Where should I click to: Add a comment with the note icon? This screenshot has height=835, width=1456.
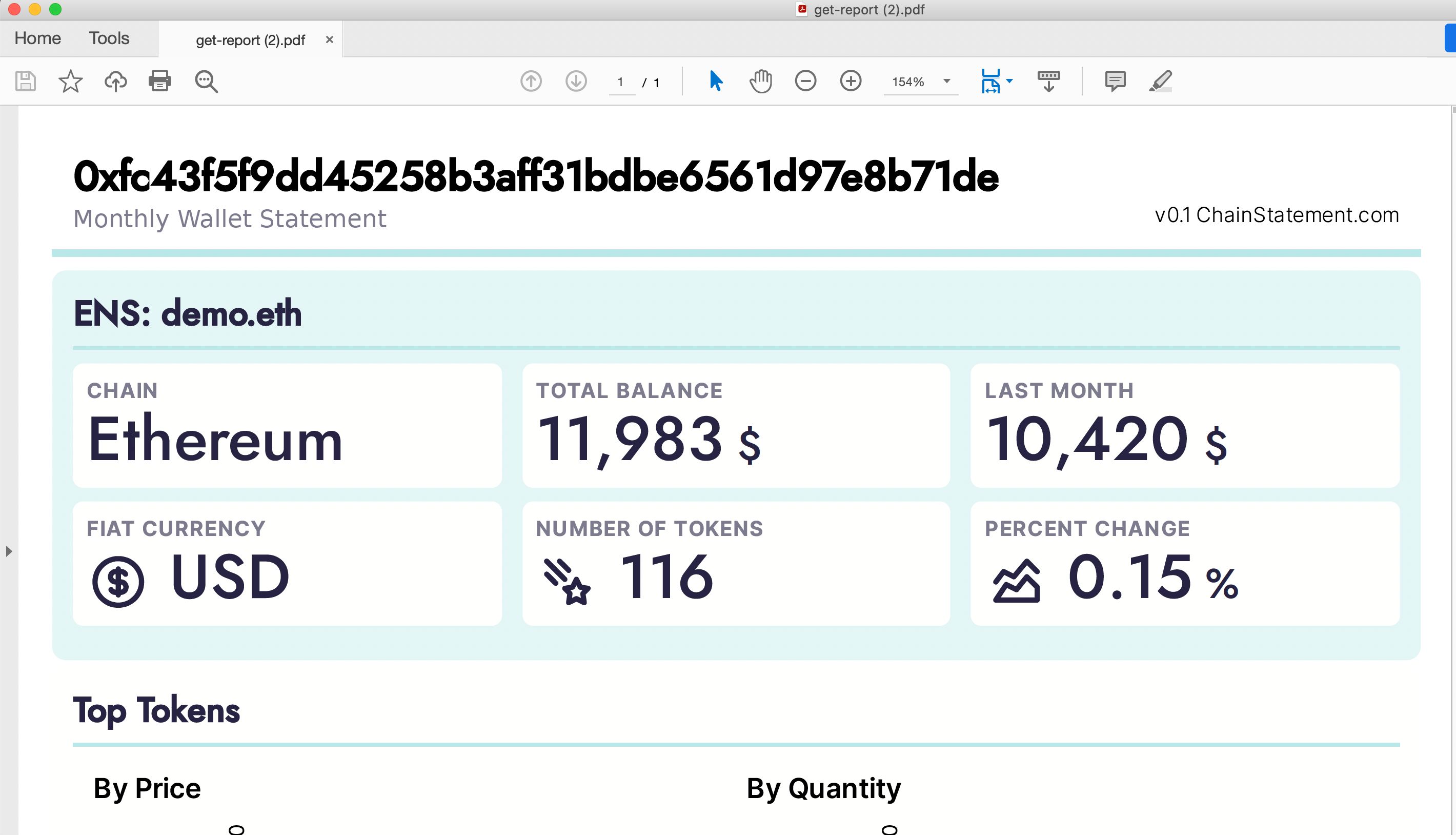(1115, 81)
